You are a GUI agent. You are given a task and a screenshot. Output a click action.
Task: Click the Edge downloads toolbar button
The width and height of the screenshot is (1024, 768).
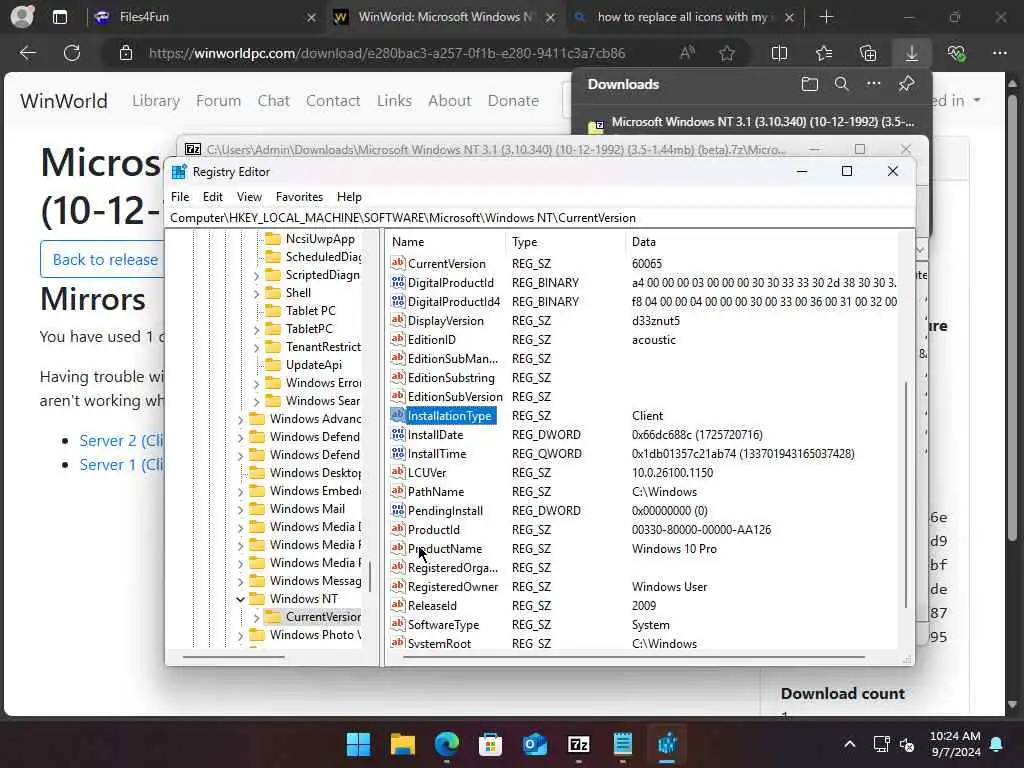(x=912, y=53)
